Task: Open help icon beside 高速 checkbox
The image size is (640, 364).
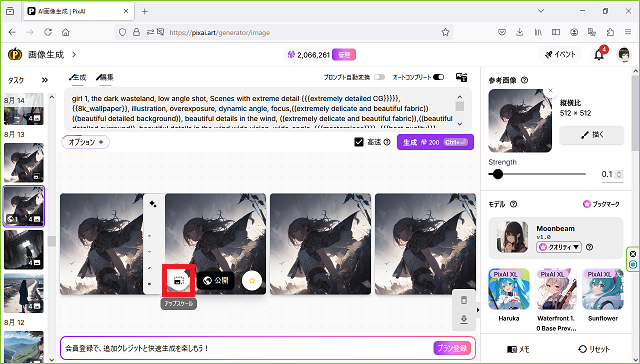Action: pyautogui.click(x=387, y=142)
